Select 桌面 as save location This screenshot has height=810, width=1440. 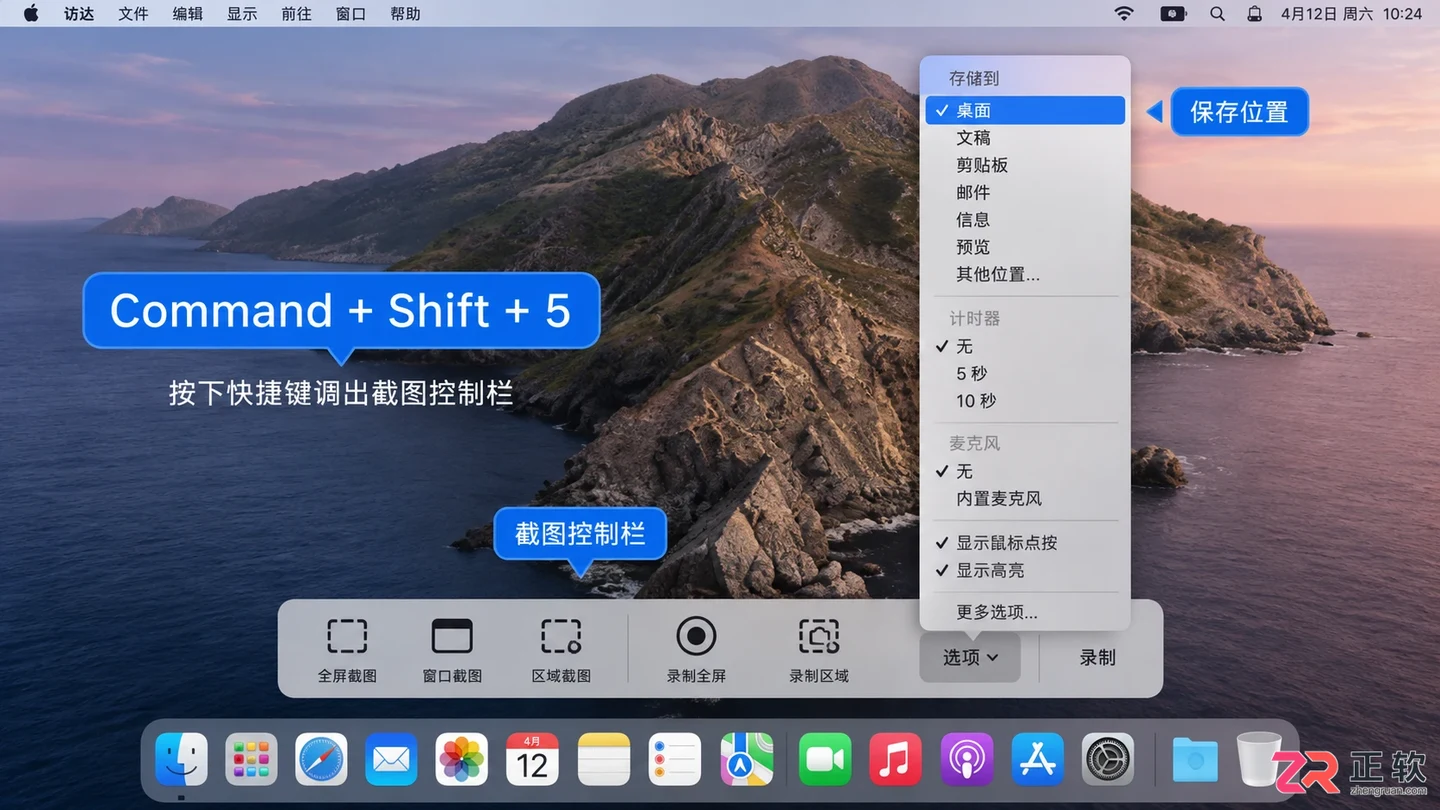[1025, 110]
